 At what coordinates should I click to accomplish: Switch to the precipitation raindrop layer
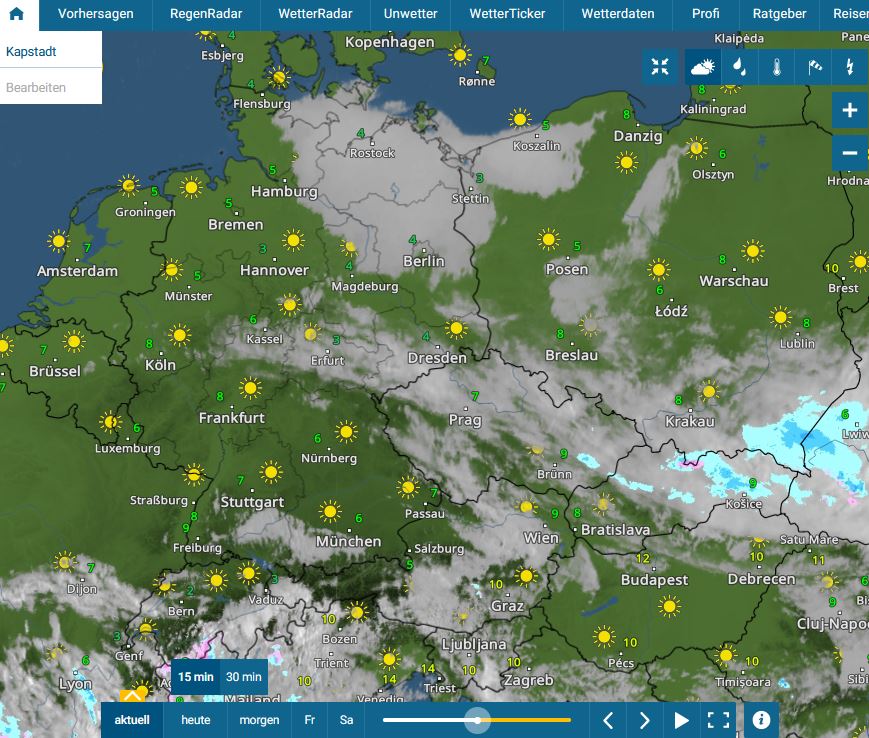[x=738, y=67]
